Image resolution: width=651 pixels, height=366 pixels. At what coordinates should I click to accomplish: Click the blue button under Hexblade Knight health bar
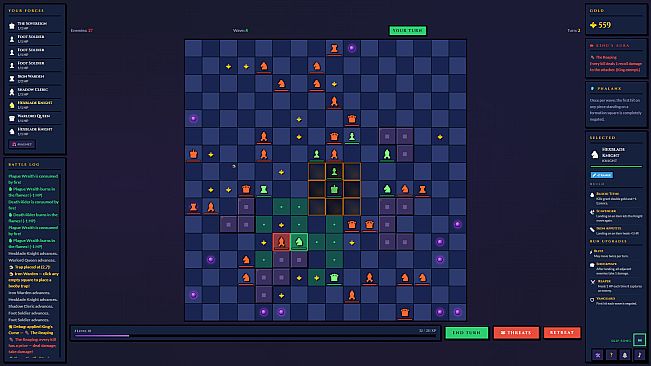[602, 175]
